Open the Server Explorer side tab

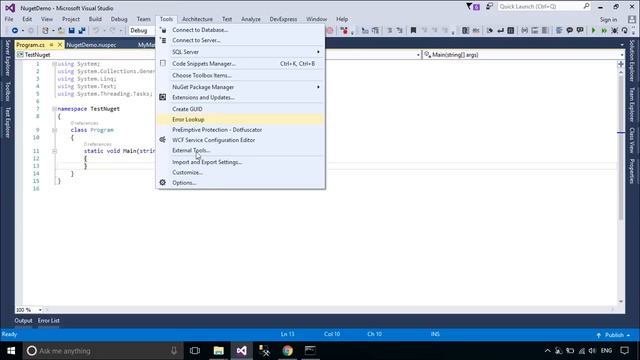7,58
